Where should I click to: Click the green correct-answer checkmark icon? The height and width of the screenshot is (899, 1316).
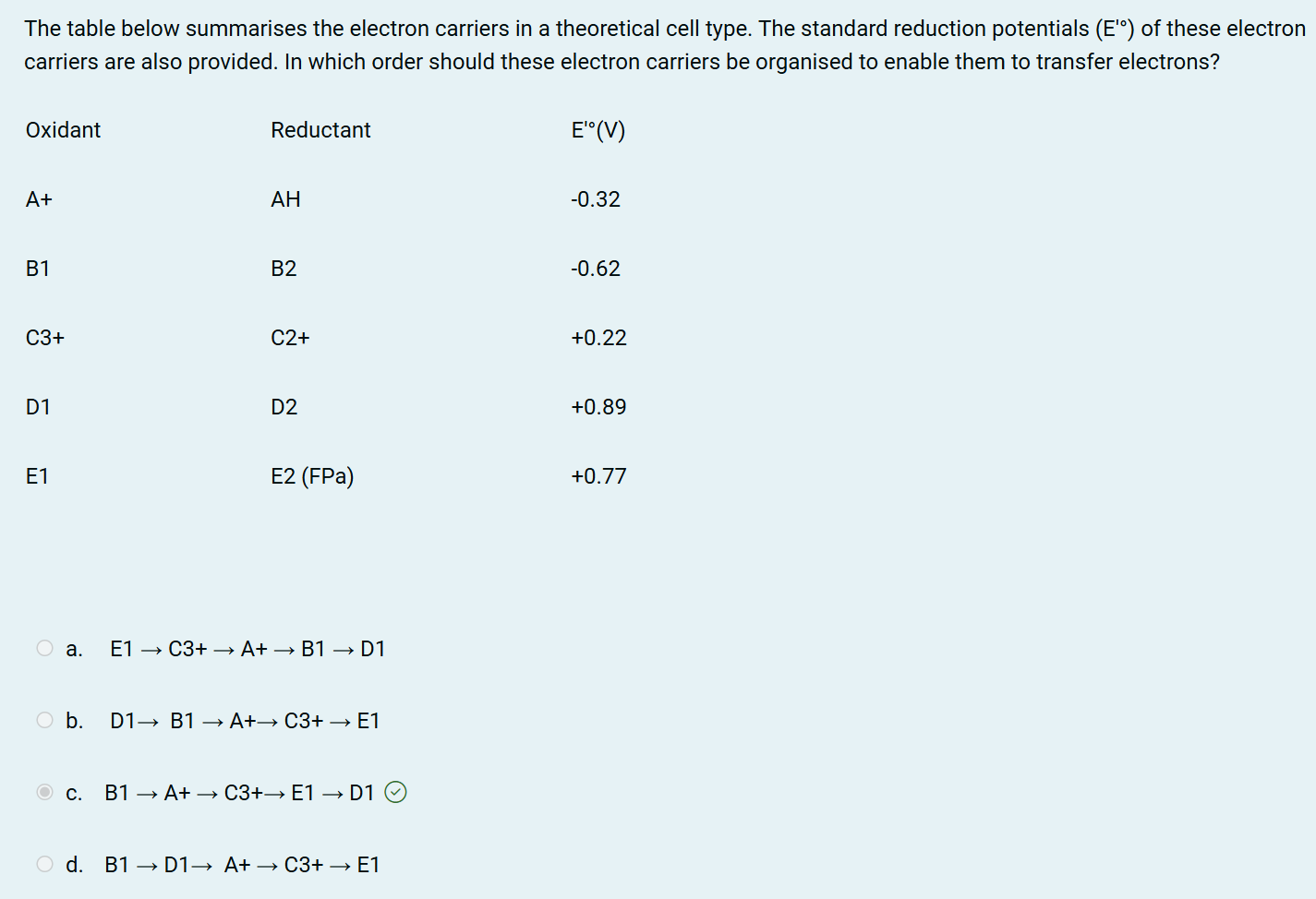coord(395,792)
